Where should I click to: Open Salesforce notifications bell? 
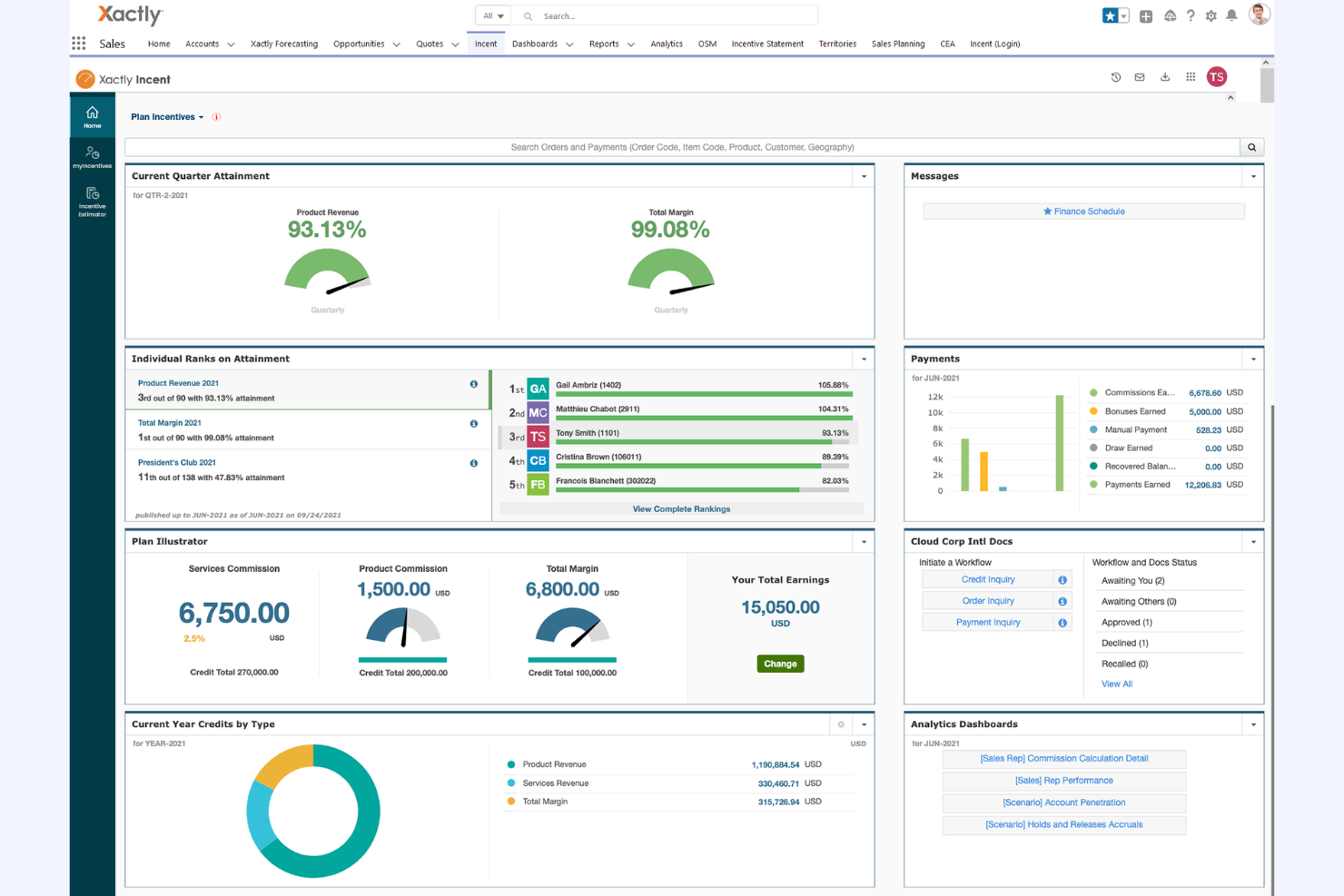(x=1232, y=15)
